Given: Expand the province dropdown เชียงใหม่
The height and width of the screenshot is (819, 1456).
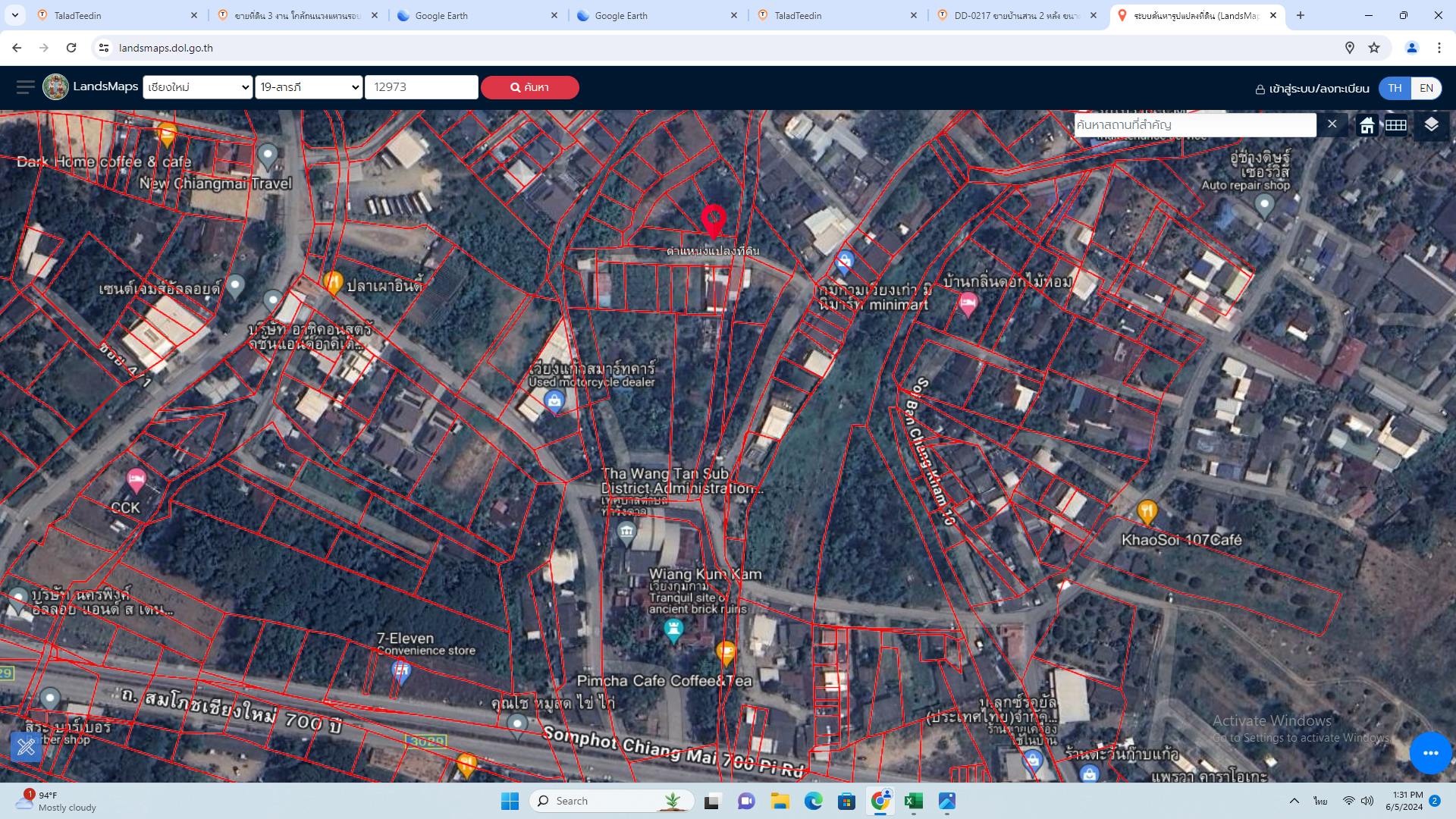Looking at the screenshot, I should [x=197, y=87].
